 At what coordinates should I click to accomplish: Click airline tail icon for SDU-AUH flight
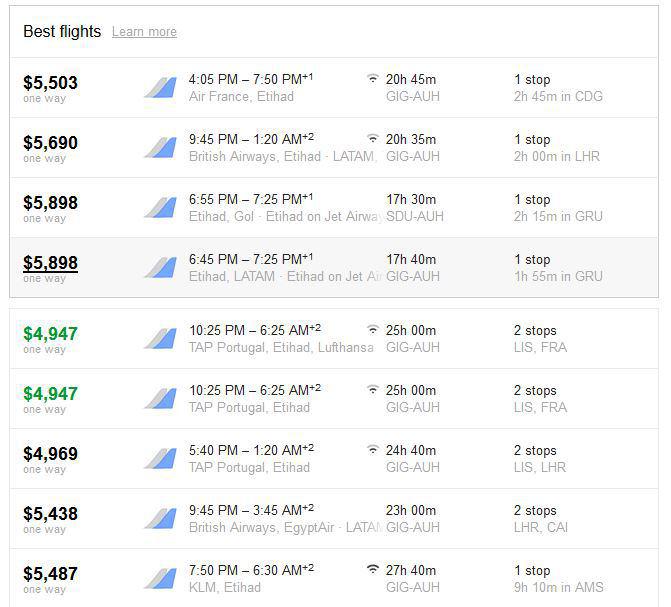click(160, 208)
